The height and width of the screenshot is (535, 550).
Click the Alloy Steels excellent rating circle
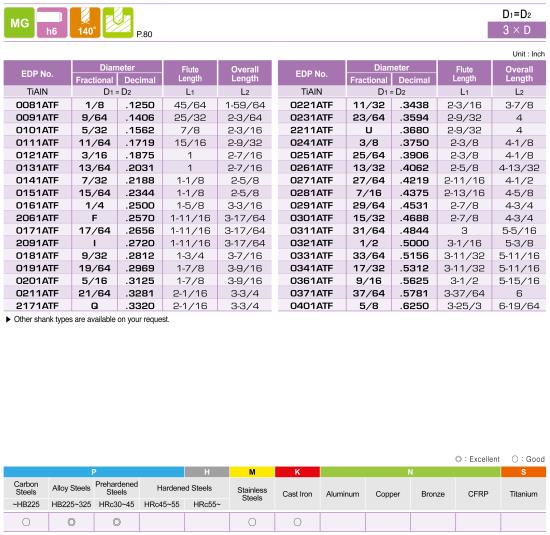(72, 522)
